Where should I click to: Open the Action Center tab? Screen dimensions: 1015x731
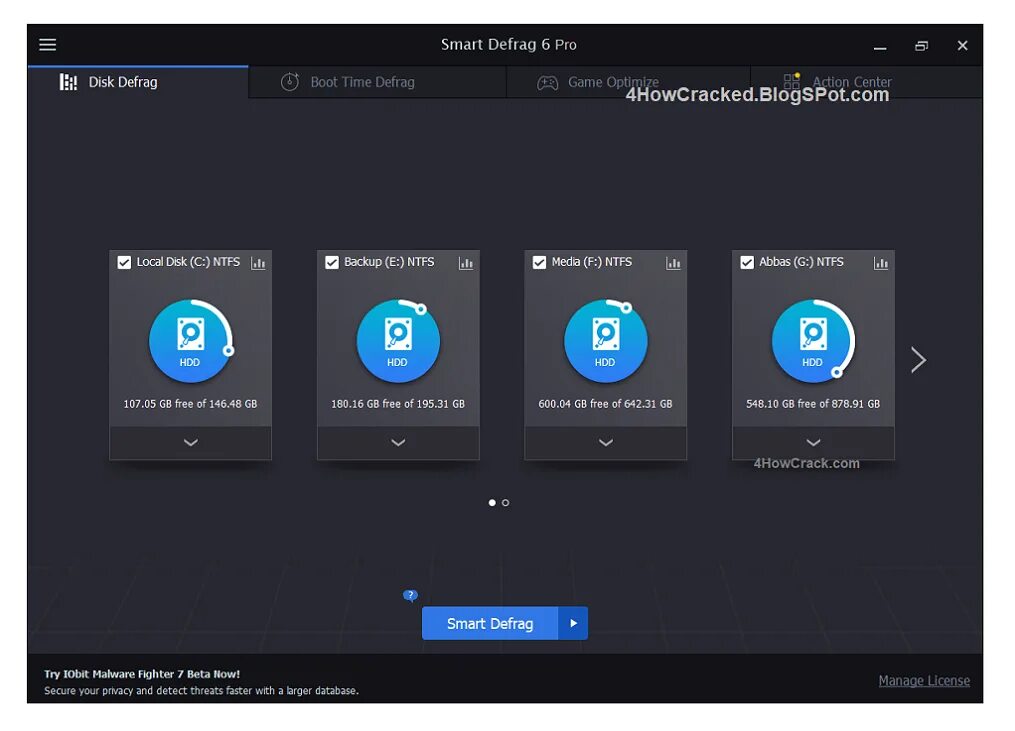[867, 82]
